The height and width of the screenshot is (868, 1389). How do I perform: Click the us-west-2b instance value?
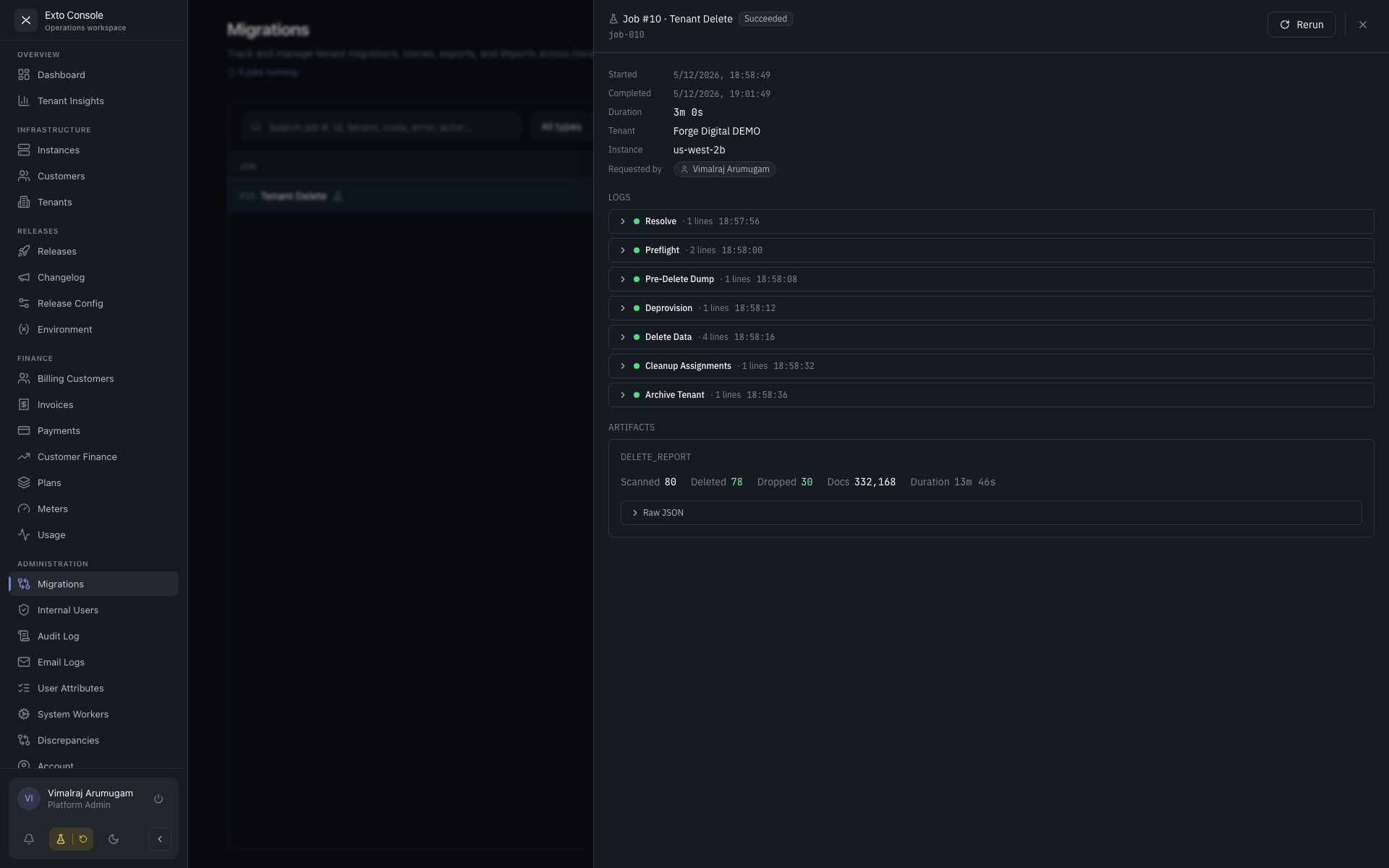pos(699,150)
